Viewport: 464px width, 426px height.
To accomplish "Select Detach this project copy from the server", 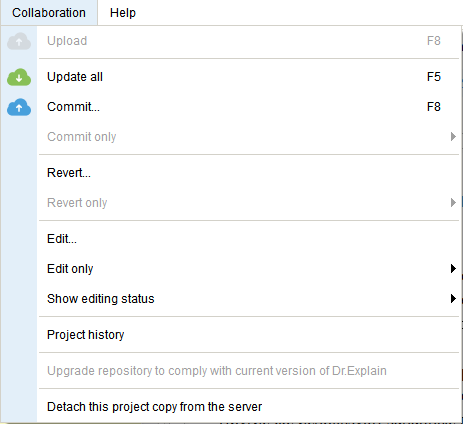I will (x=249, y=407).
